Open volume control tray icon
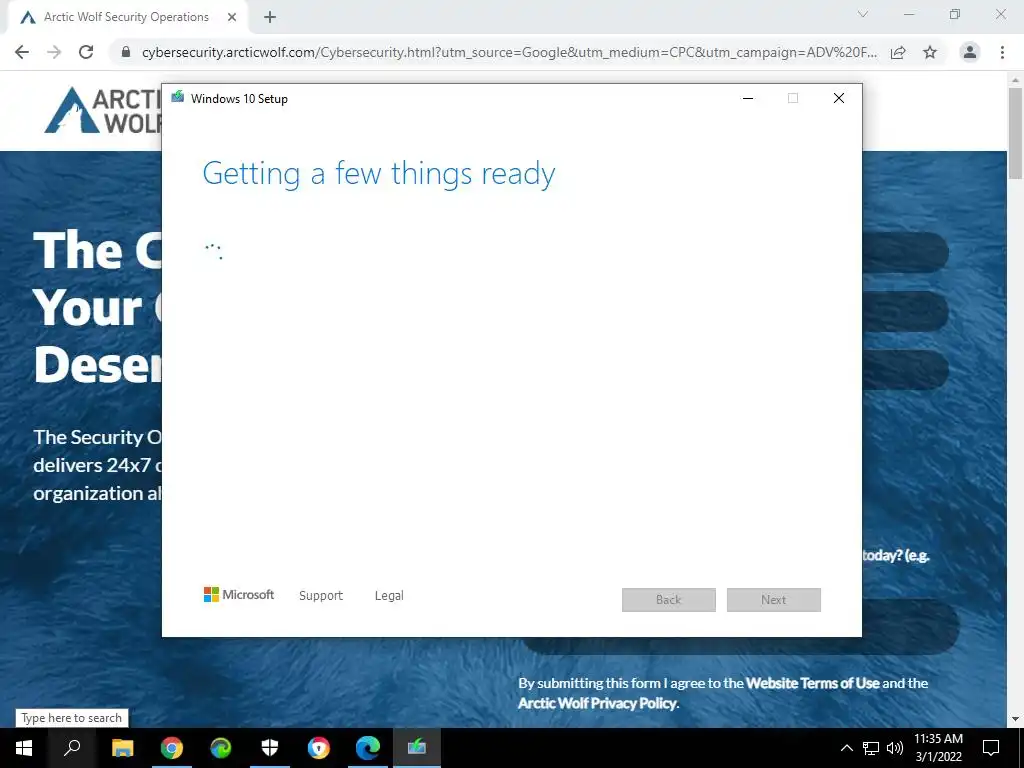This screenshot has height=768, width=1024. click(895, 748)
